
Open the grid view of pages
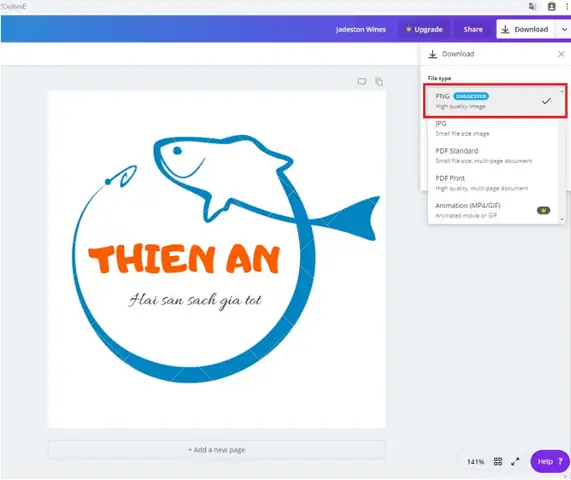[498, 461]
